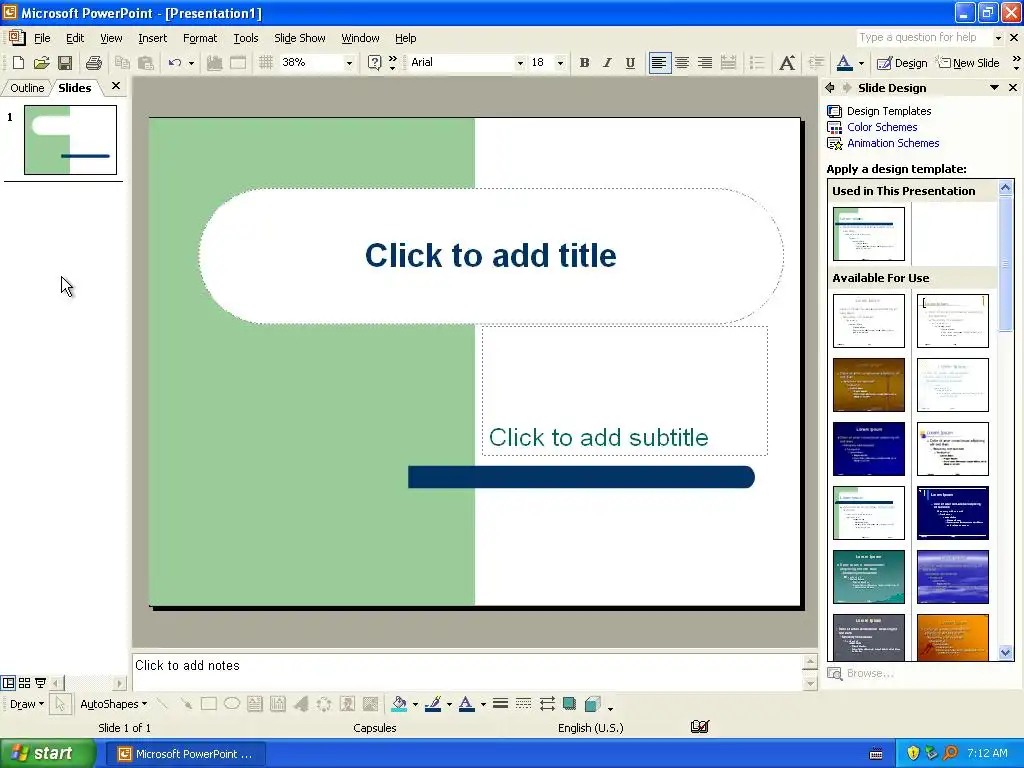
Task: Insert a Text Box from Drawing toolbar
Action: pyautogui.click(x=255, y=704)
